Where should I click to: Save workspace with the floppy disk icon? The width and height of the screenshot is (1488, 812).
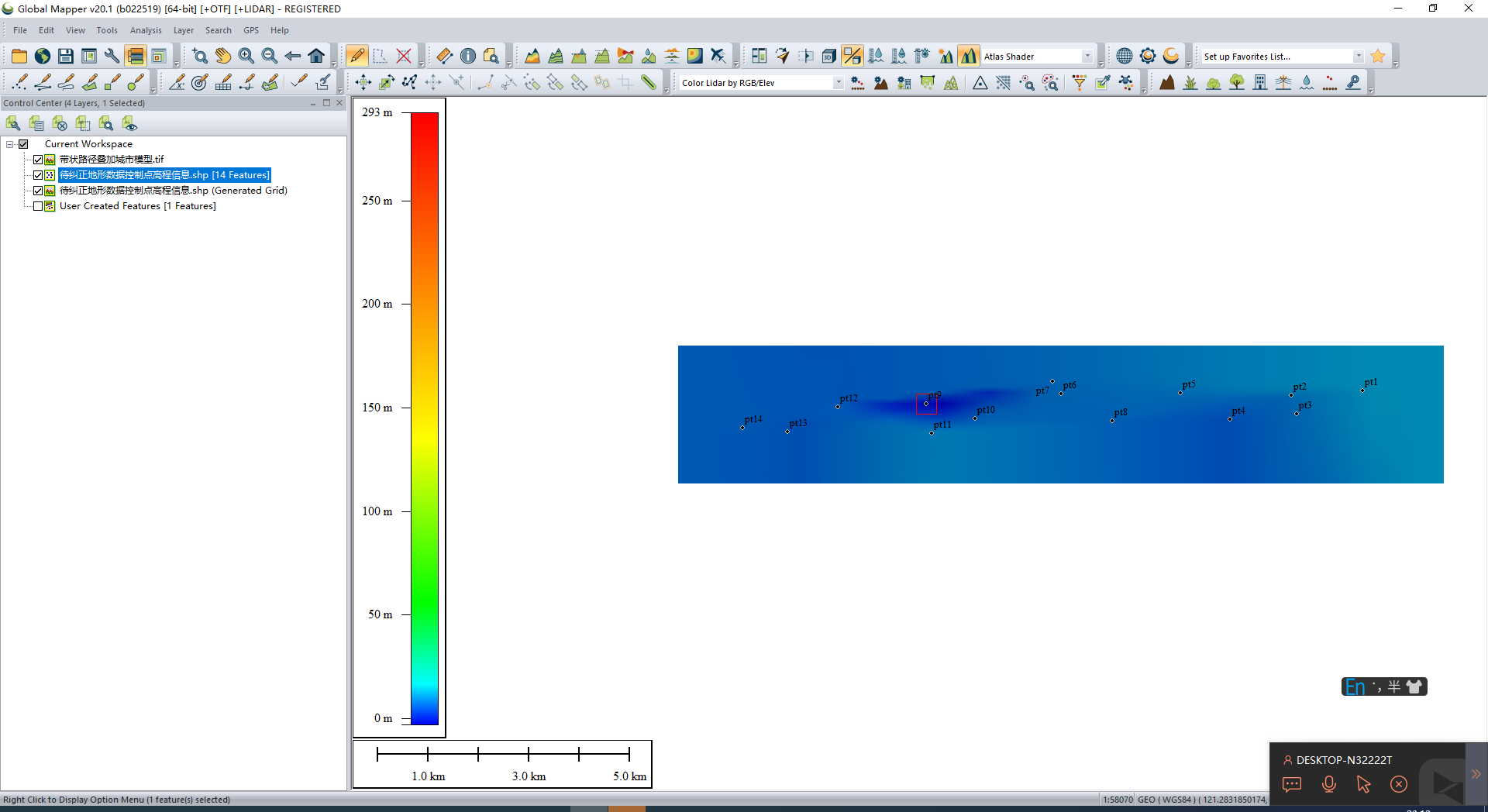pyautogui.click(x=66, y=56)
